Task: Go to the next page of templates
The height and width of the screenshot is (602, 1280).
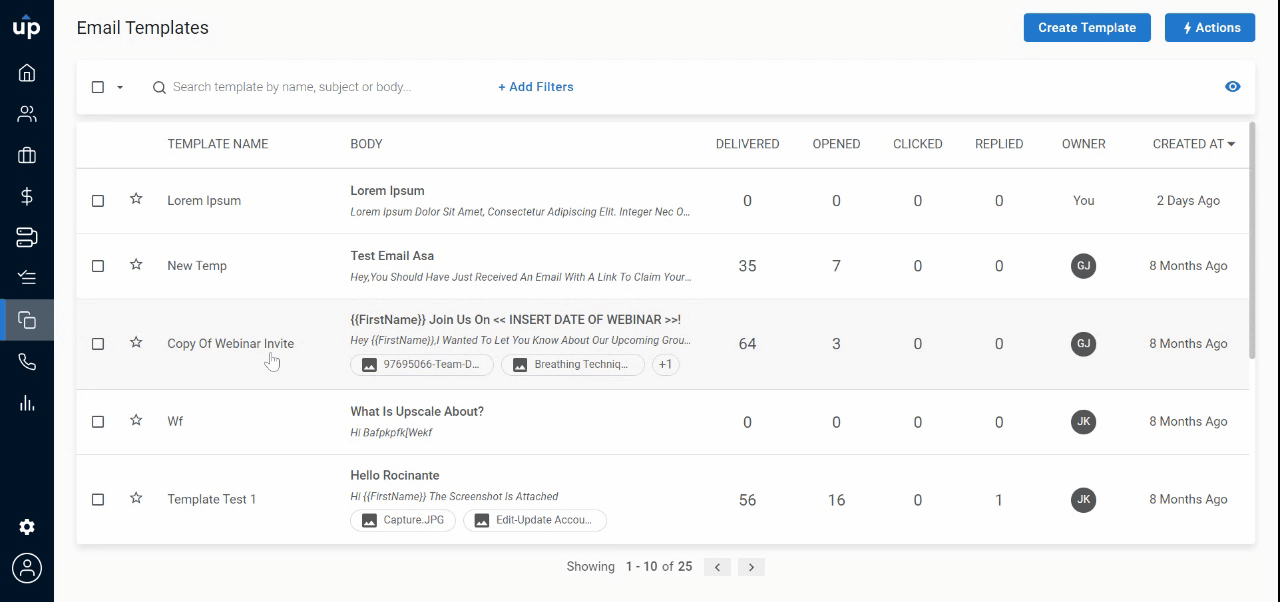Action: (x=751, y=567)
